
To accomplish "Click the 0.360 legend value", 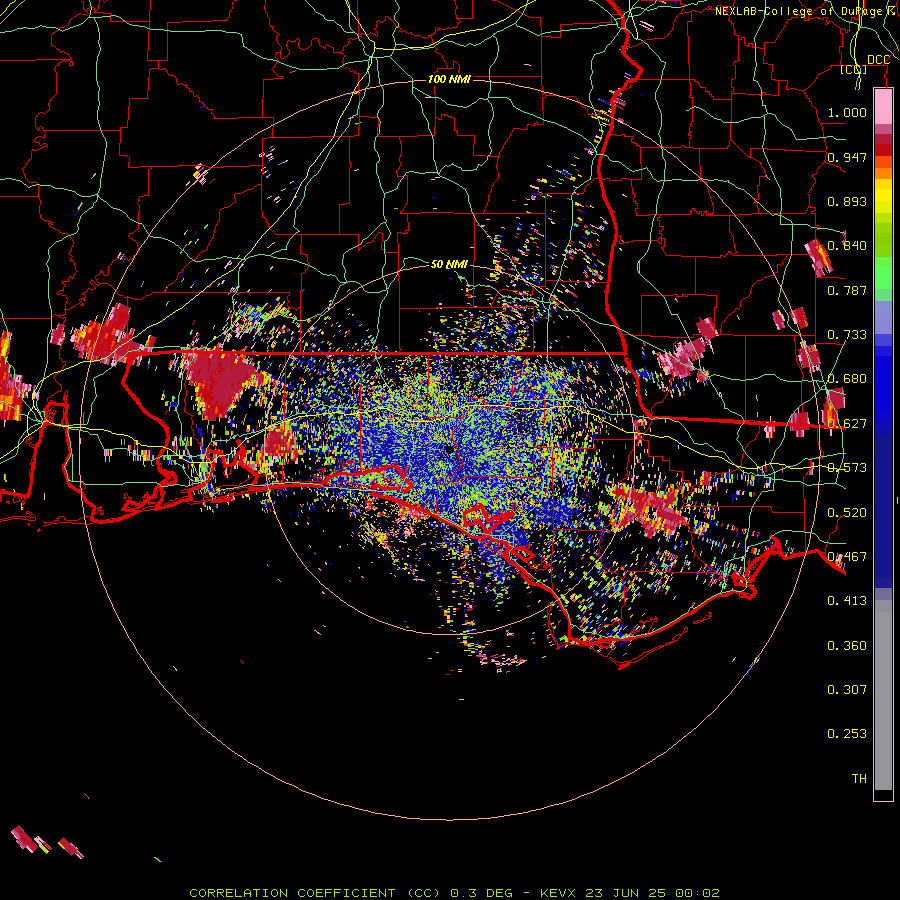I will [x=847, y=646].
